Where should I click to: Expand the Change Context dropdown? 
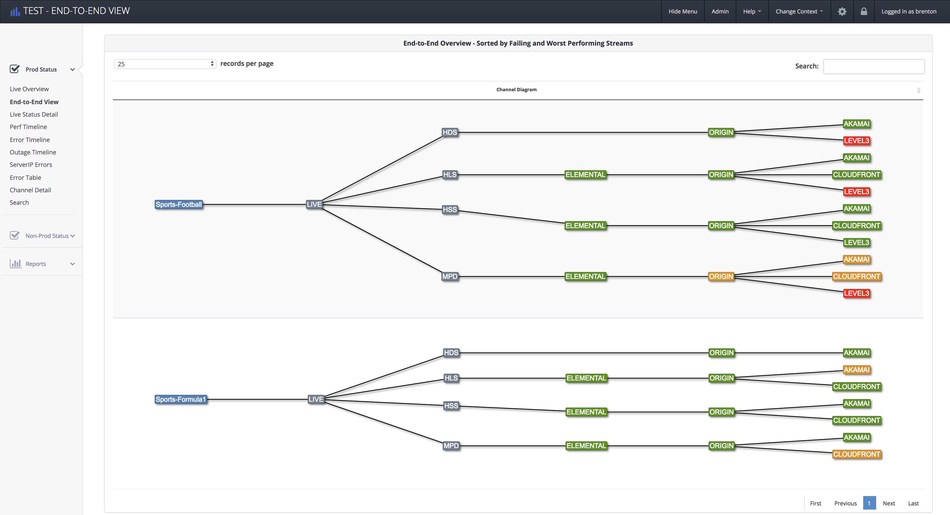point(799,11)
